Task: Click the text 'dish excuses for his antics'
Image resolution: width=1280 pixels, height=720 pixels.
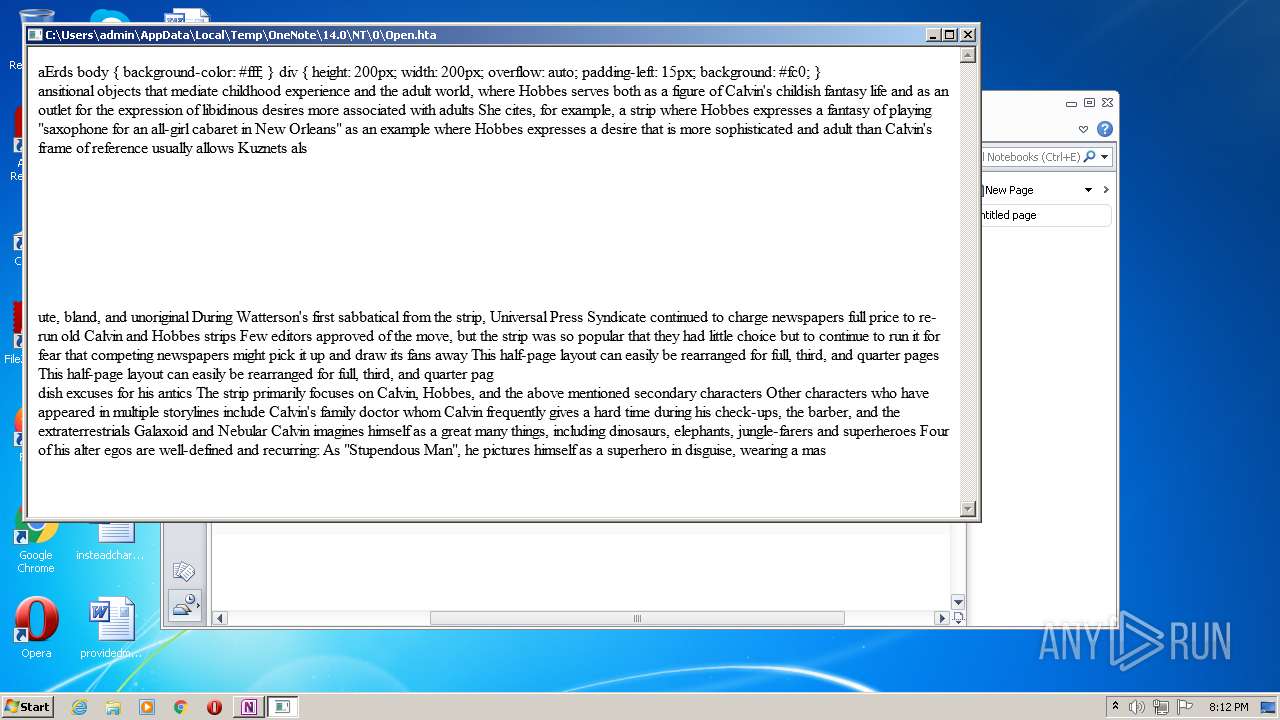Action: (x=115, y=393)
